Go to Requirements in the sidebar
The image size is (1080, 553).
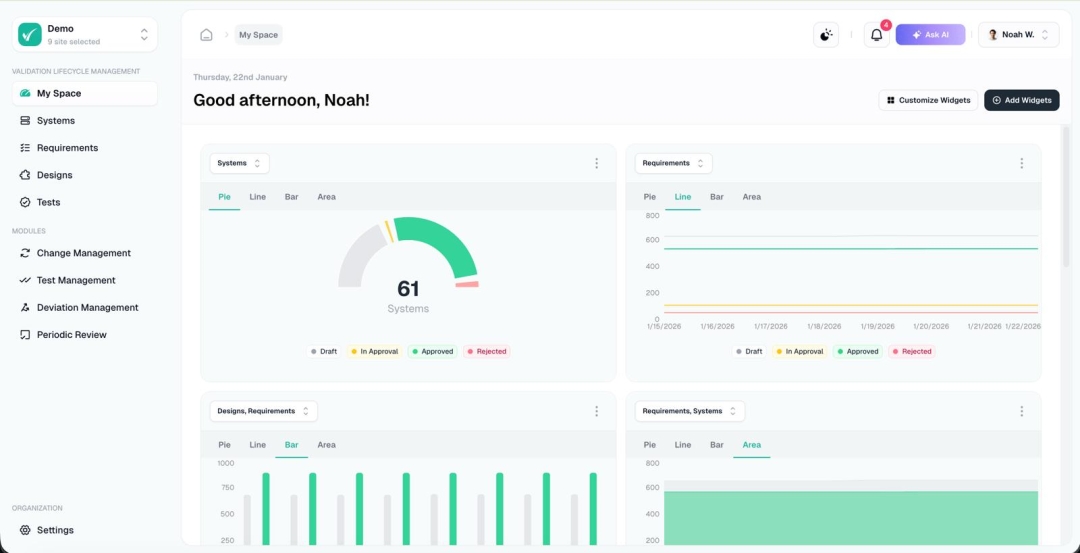67,148
